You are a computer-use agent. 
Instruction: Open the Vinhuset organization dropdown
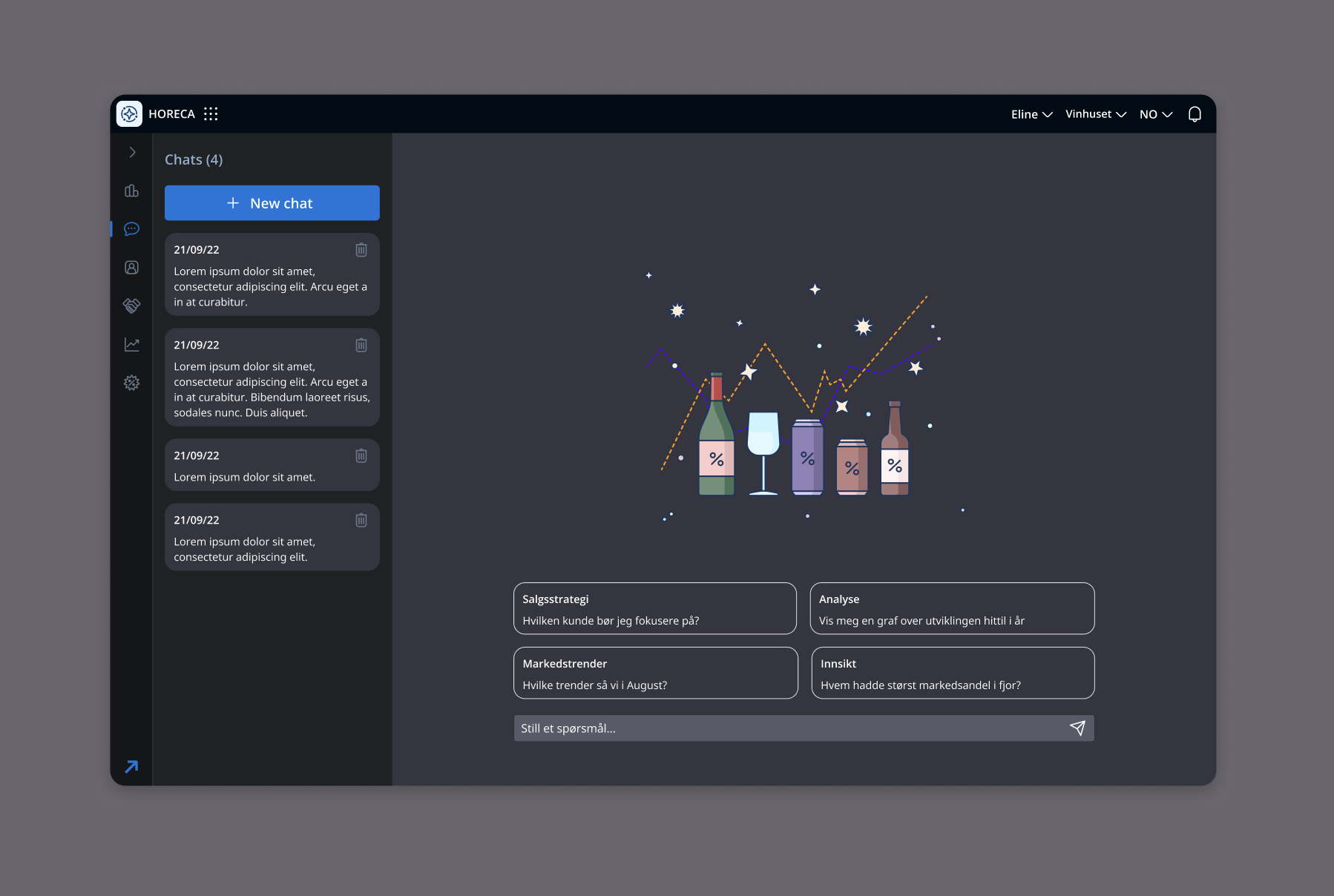[x=1096, y=113]
